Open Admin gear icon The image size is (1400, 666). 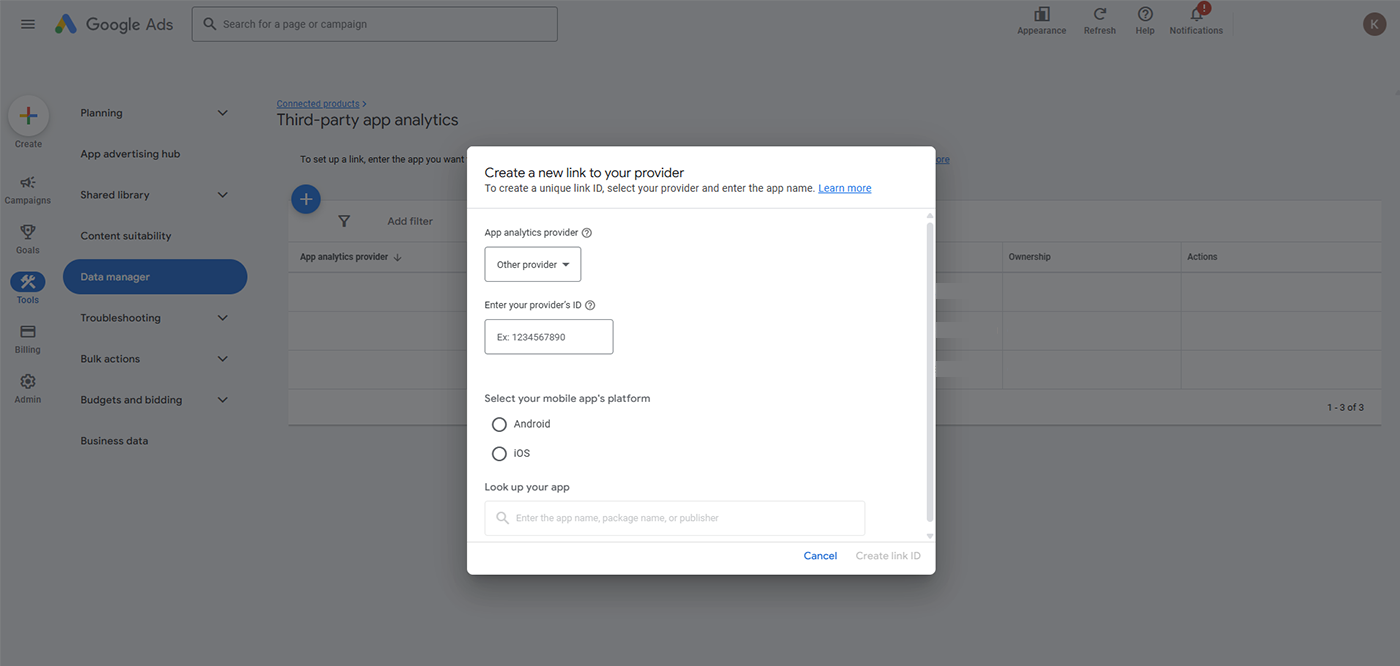click(x=28, y=382)
